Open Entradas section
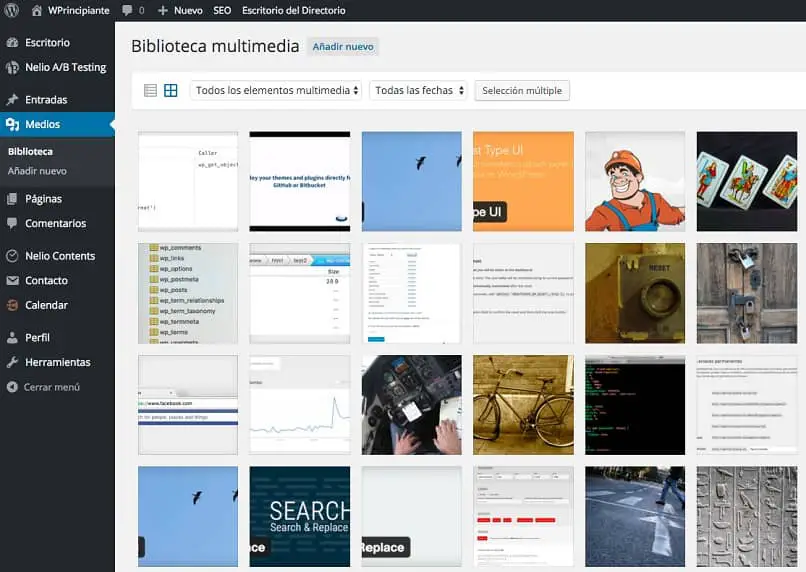 tap(46, 100)
